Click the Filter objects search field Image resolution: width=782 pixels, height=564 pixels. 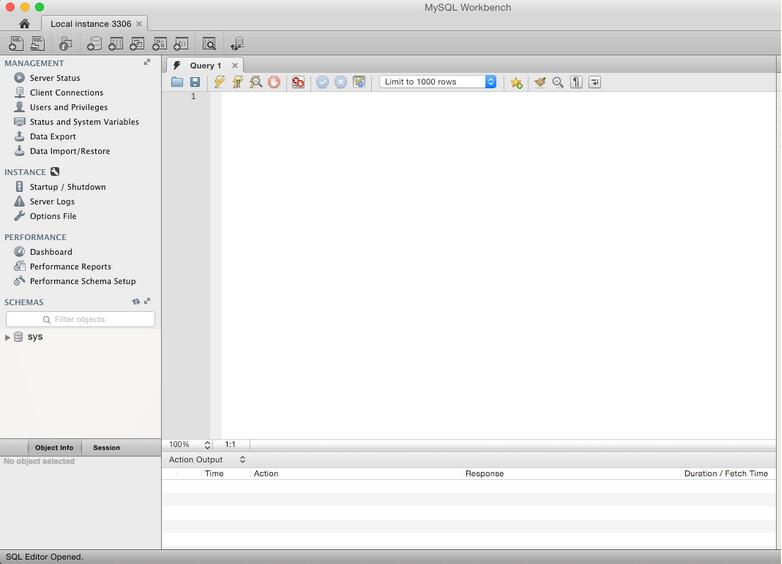click(x=80, y=319)
